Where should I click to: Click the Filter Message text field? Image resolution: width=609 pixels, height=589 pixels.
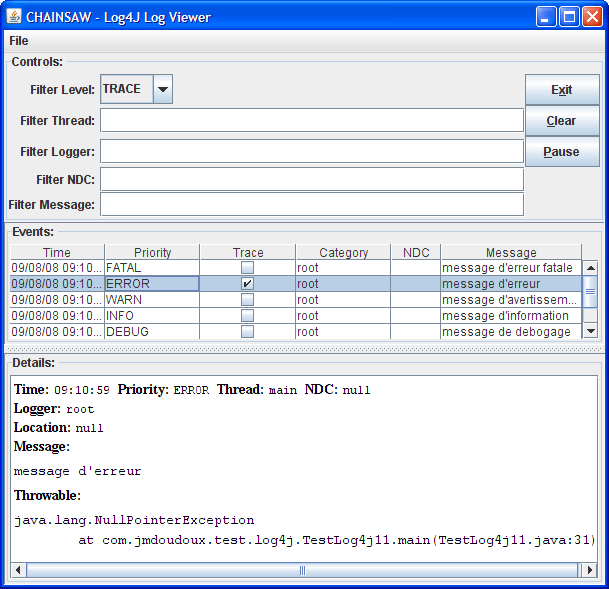(311, 205)
